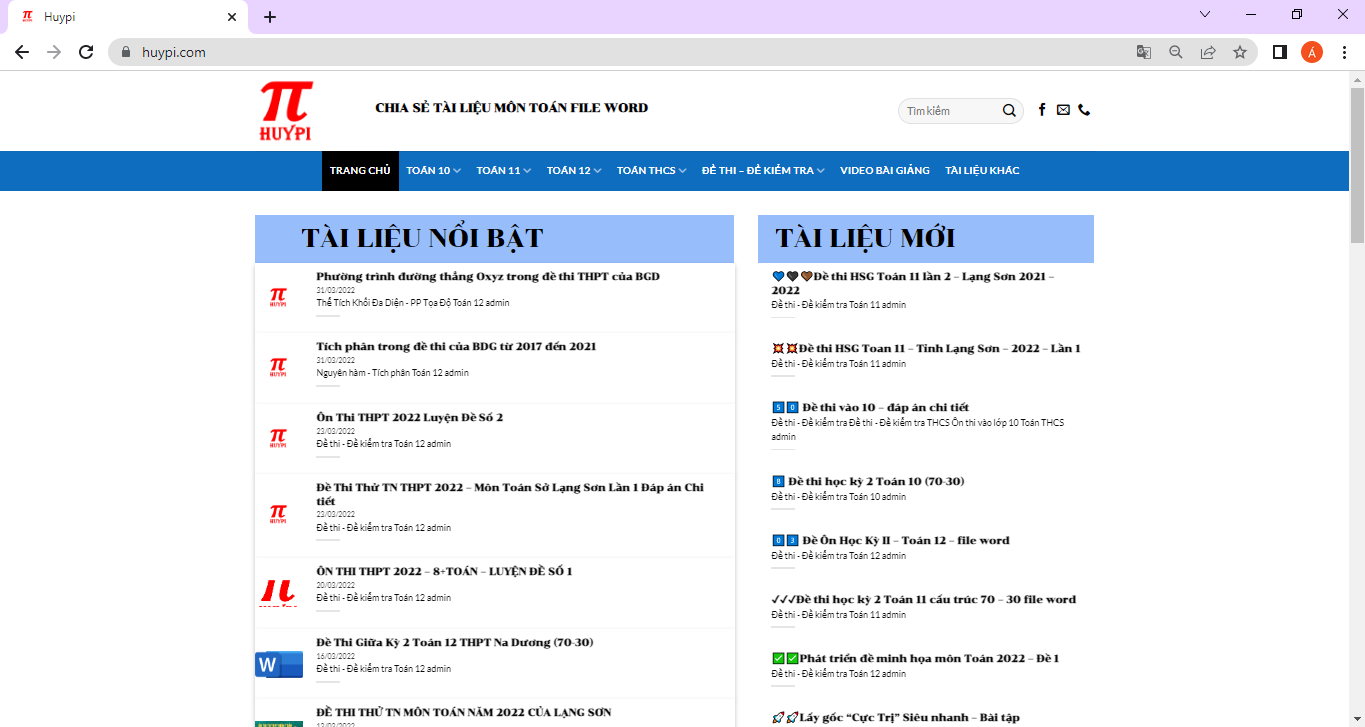
Task: Close the Huypi browser tab
Action: coord(232,17)
